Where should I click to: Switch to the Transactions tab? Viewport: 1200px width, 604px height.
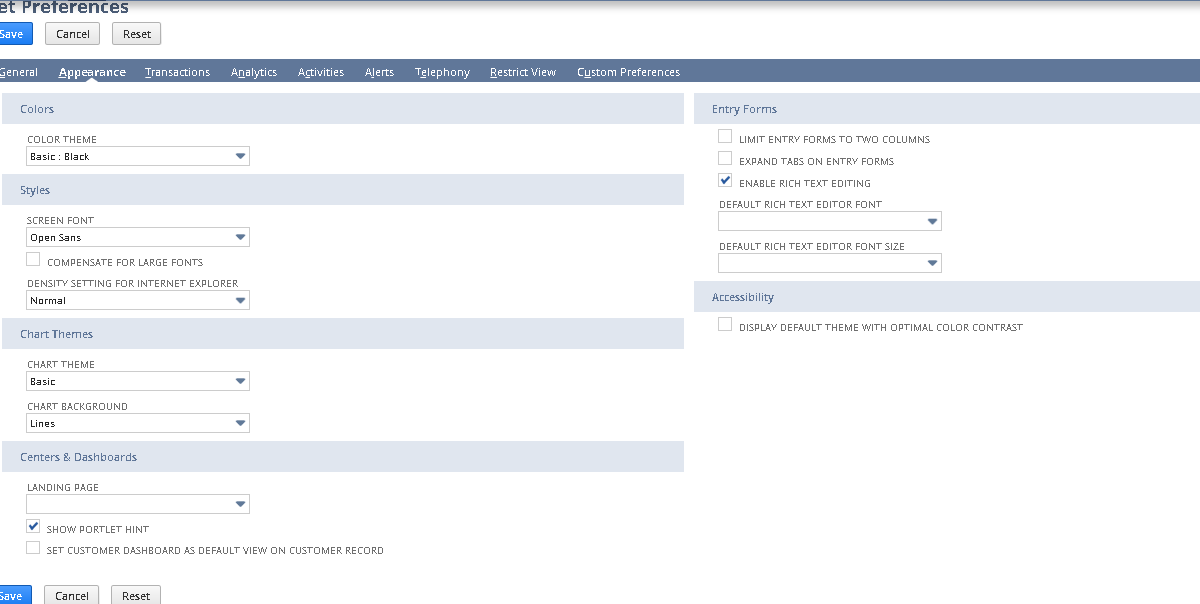tap(177, 71)
